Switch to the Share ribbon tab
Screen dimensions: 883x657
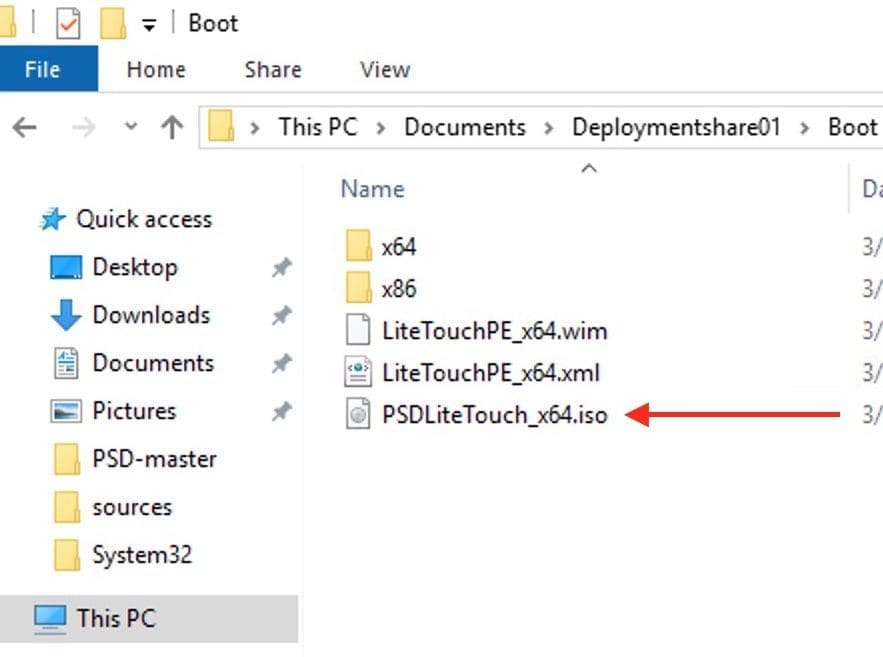click(273, 70)
